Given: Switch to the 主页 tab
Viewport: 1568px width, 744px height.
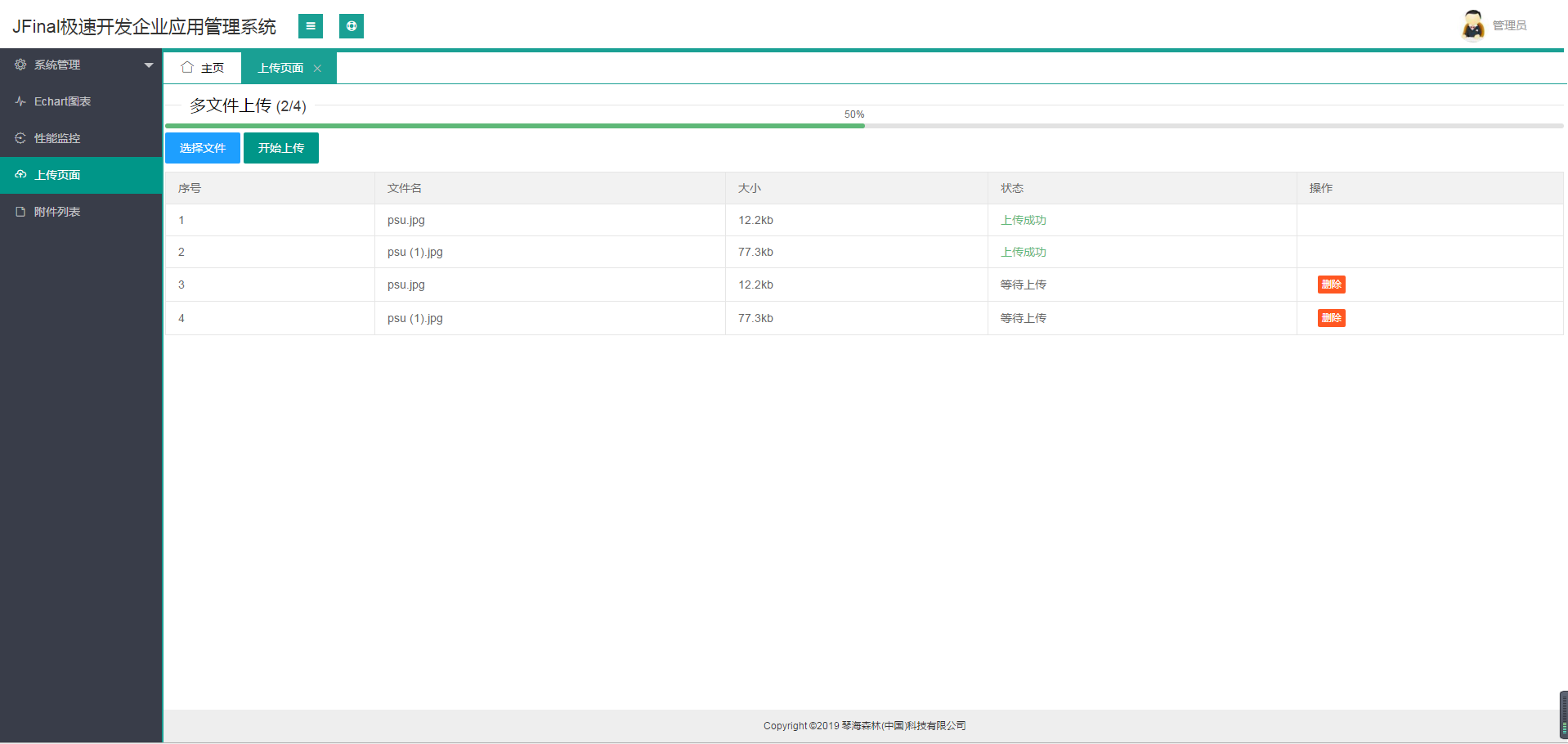Looking at the screenshot, I should (202, 68).
